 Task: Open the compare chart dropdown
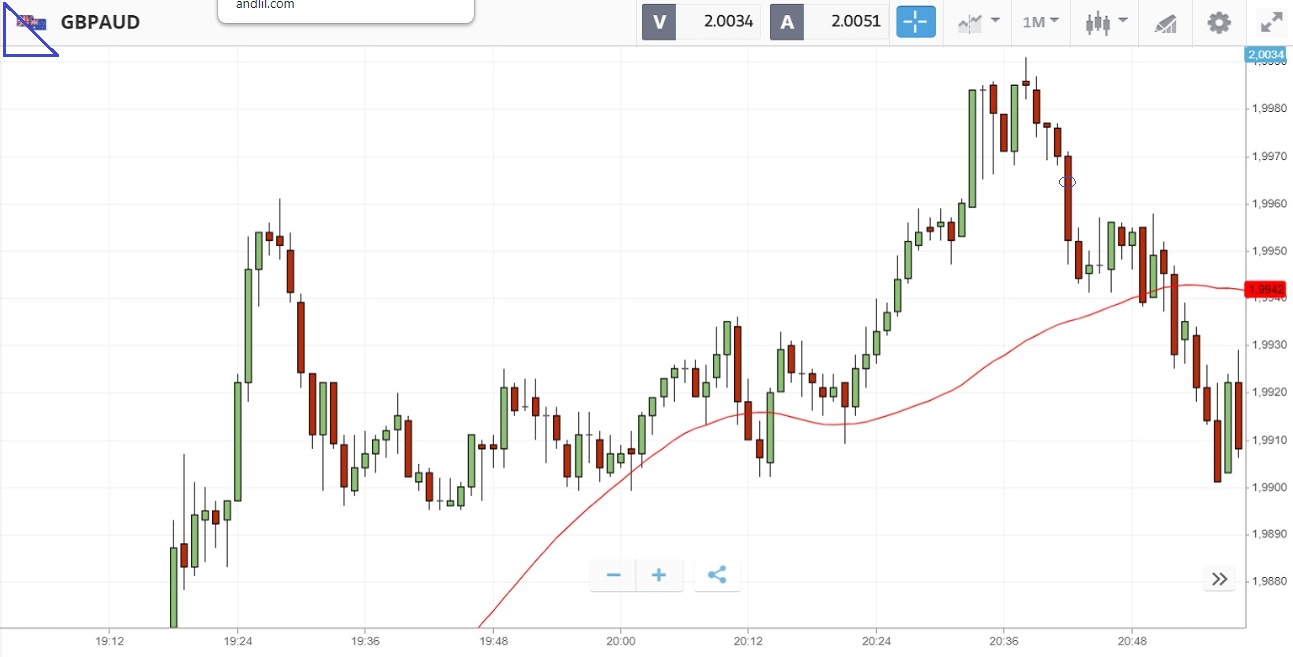(978, 22)
